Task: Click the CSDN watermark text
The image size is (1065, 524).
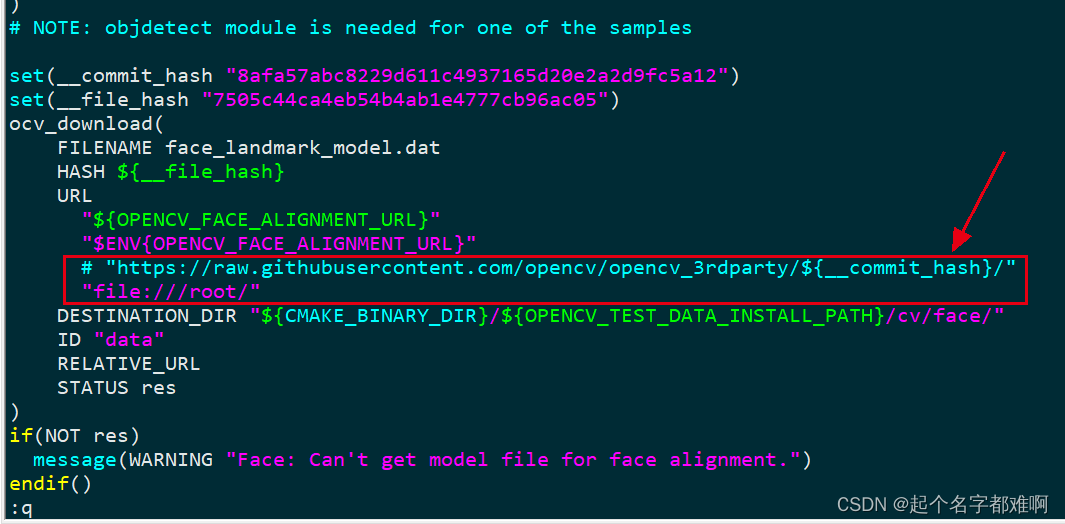Action: point(941,505)
